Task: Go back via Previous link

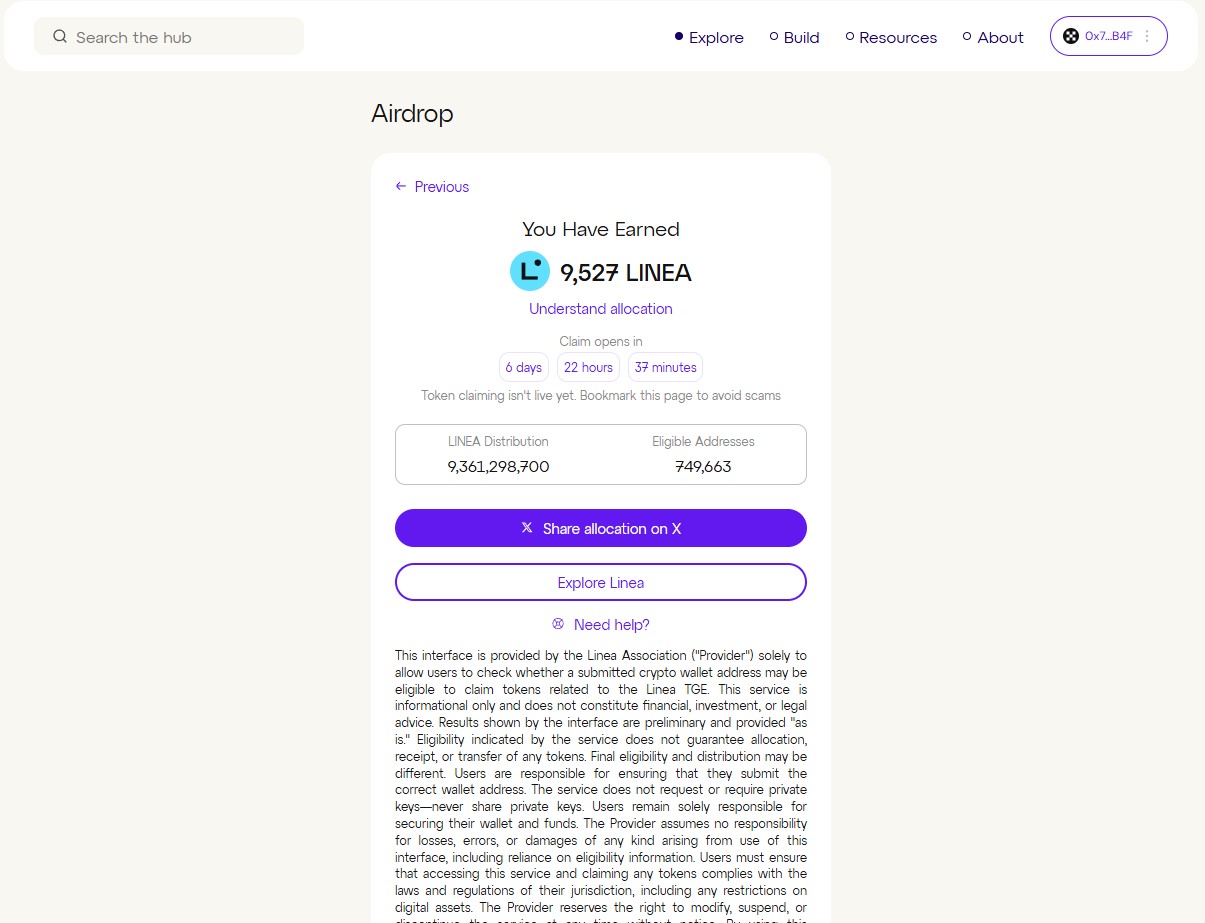Action: (441, 187)
